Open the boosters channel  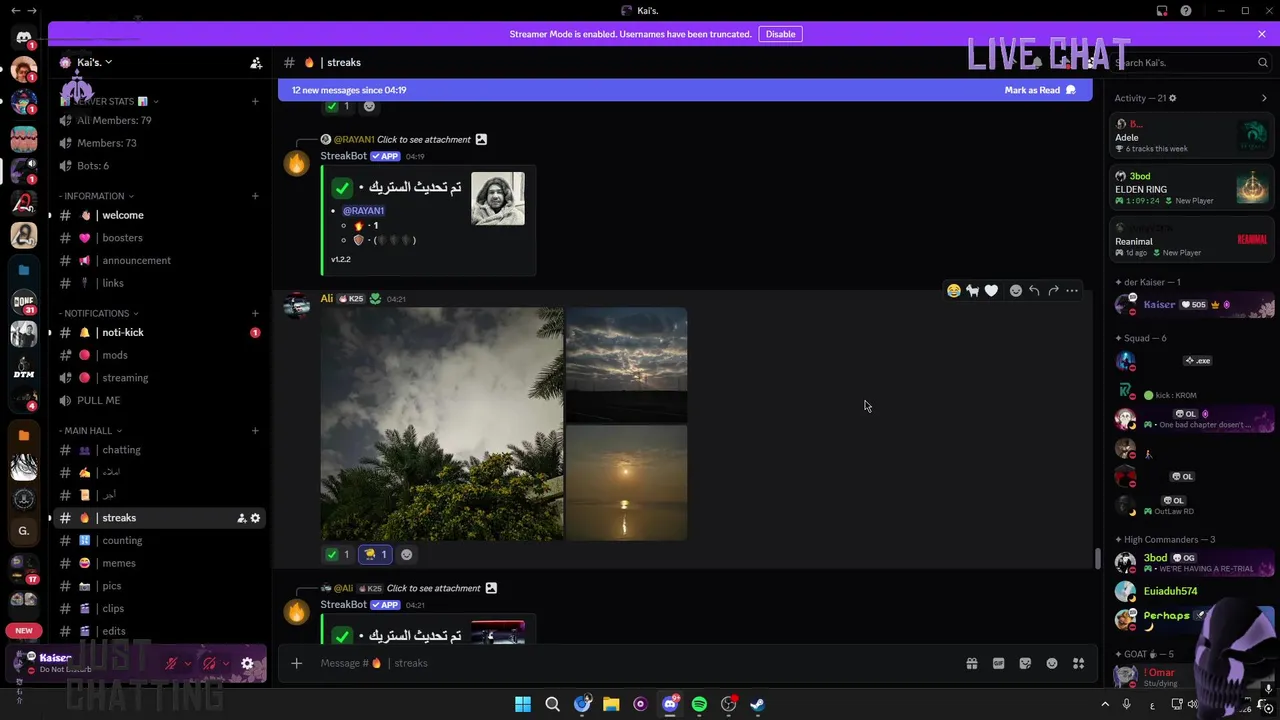(160, 238)
